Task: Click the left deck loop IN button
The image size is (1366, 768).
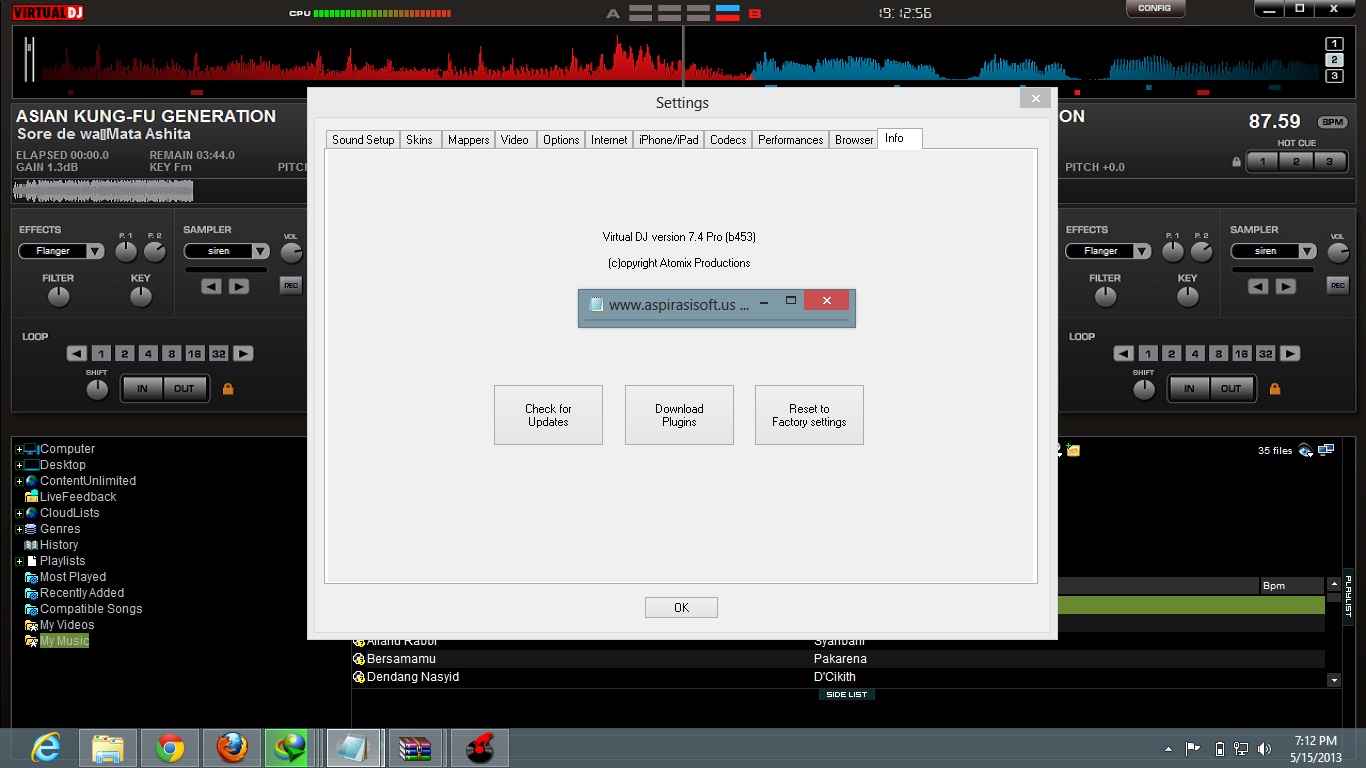Action: click(143, 388)
